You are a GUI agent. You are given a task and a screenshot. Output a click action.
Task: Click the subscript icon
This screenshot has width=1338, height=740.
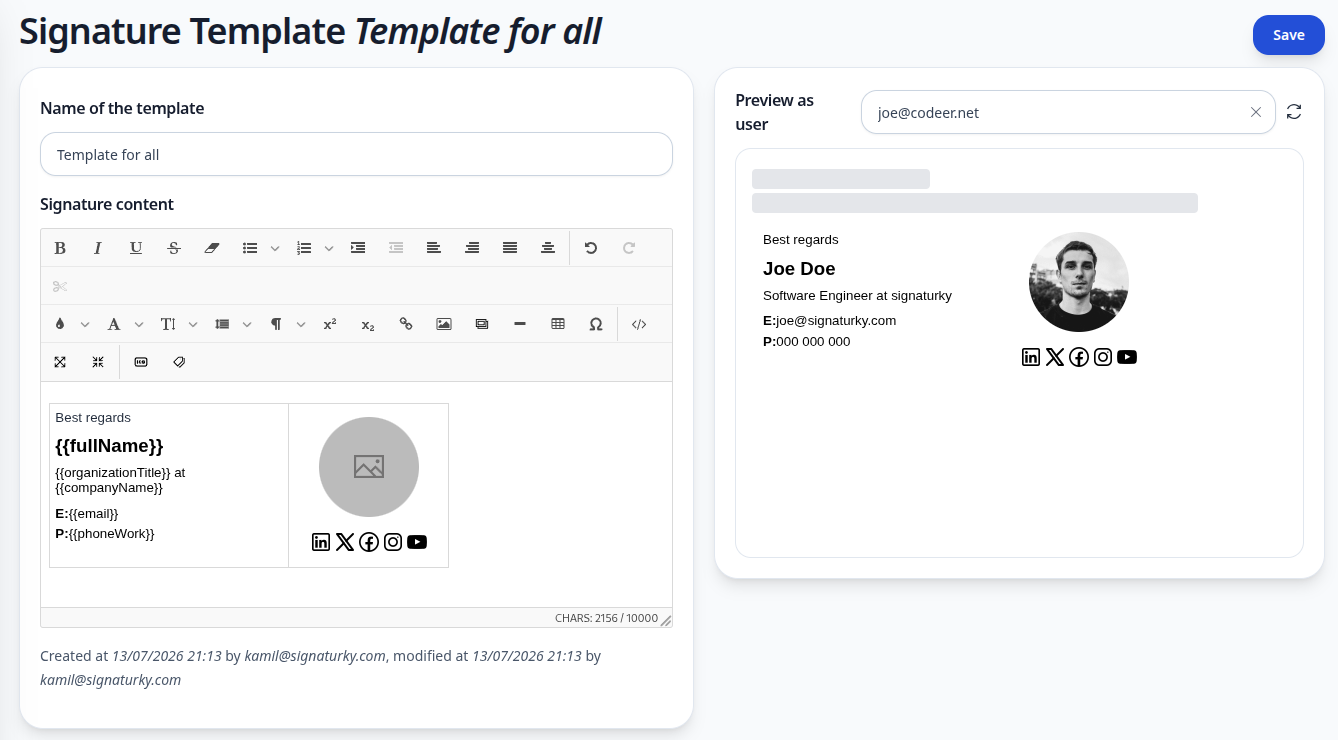[x=368, y=324]
